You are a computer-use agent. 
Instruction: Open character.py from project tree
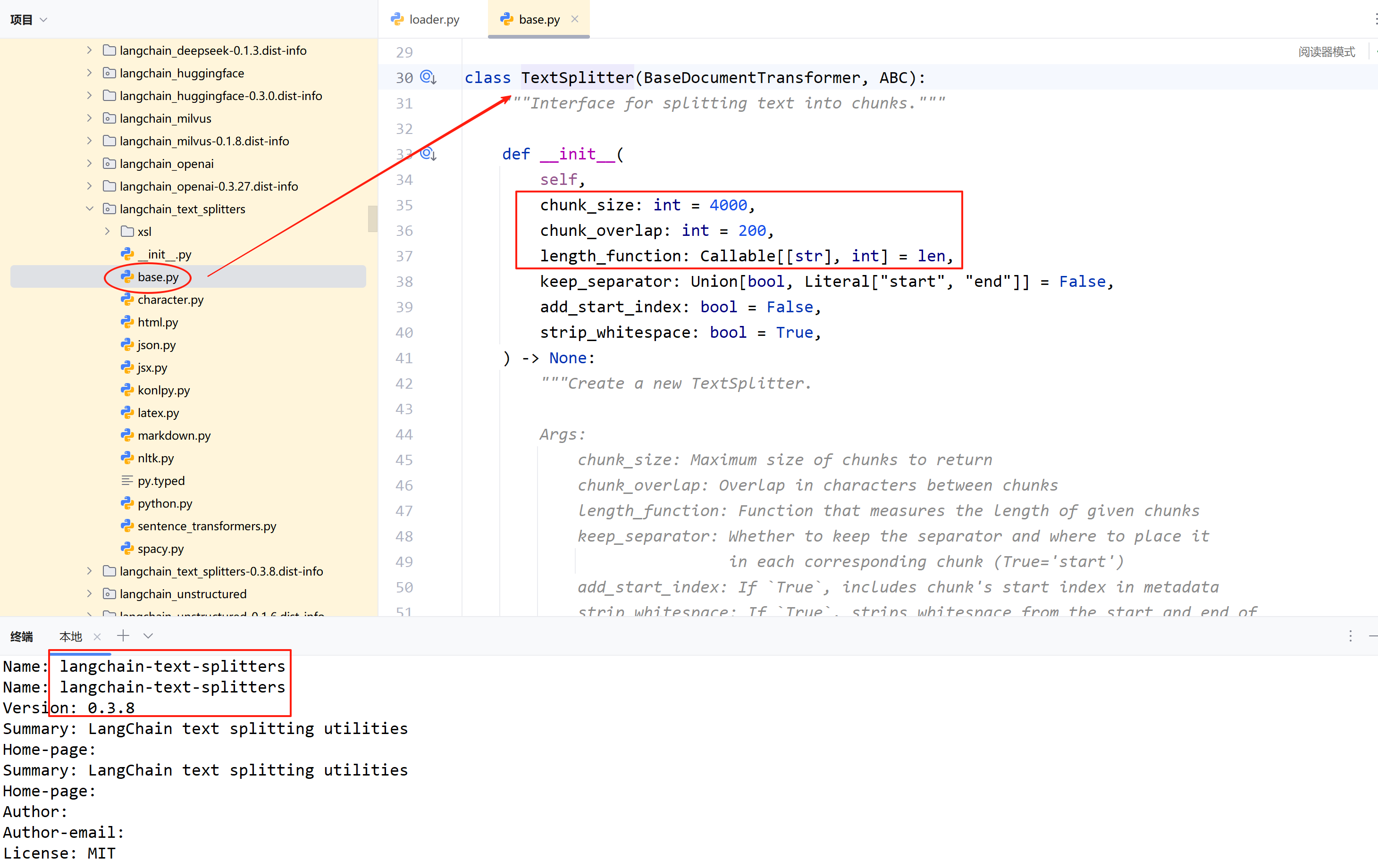point(170,299)
